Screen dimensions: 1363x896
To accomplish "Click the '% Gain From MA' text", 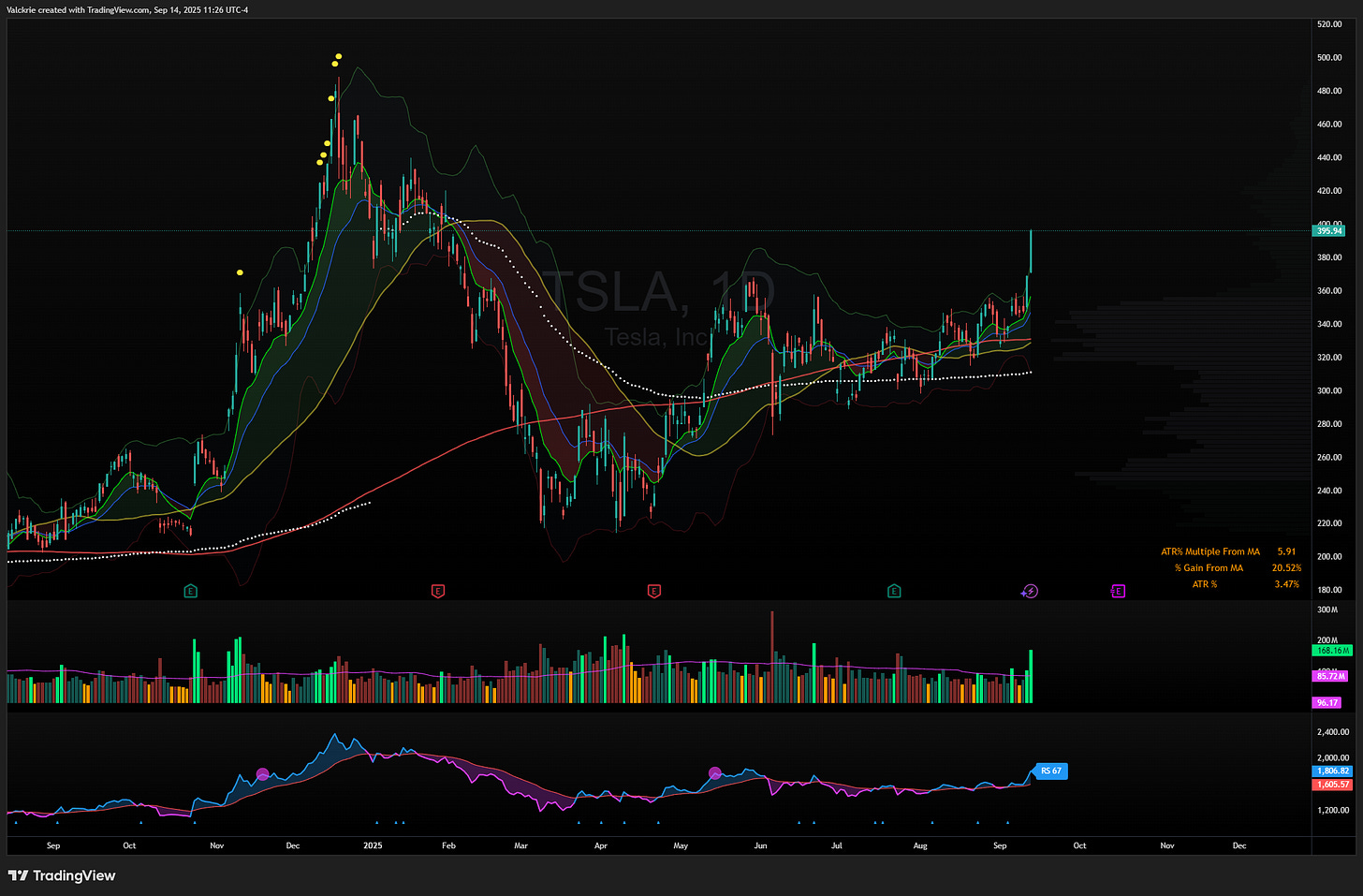I will pos(1209,567).
